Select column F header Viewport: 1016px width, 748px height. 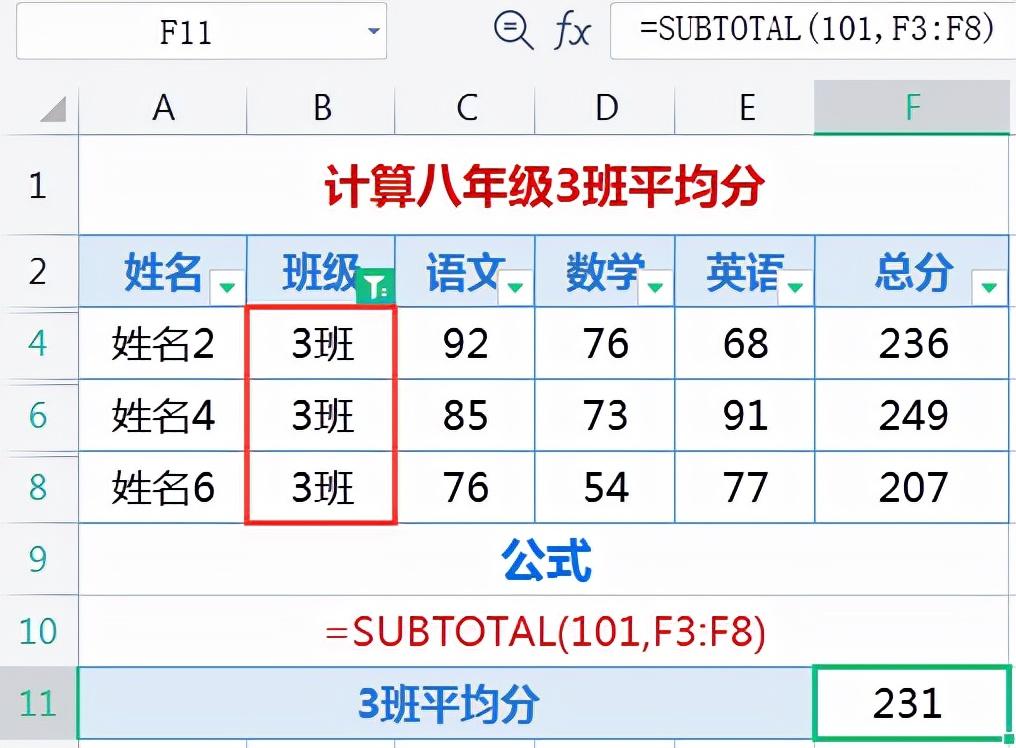pyautogui.click(x=912, y=108)
